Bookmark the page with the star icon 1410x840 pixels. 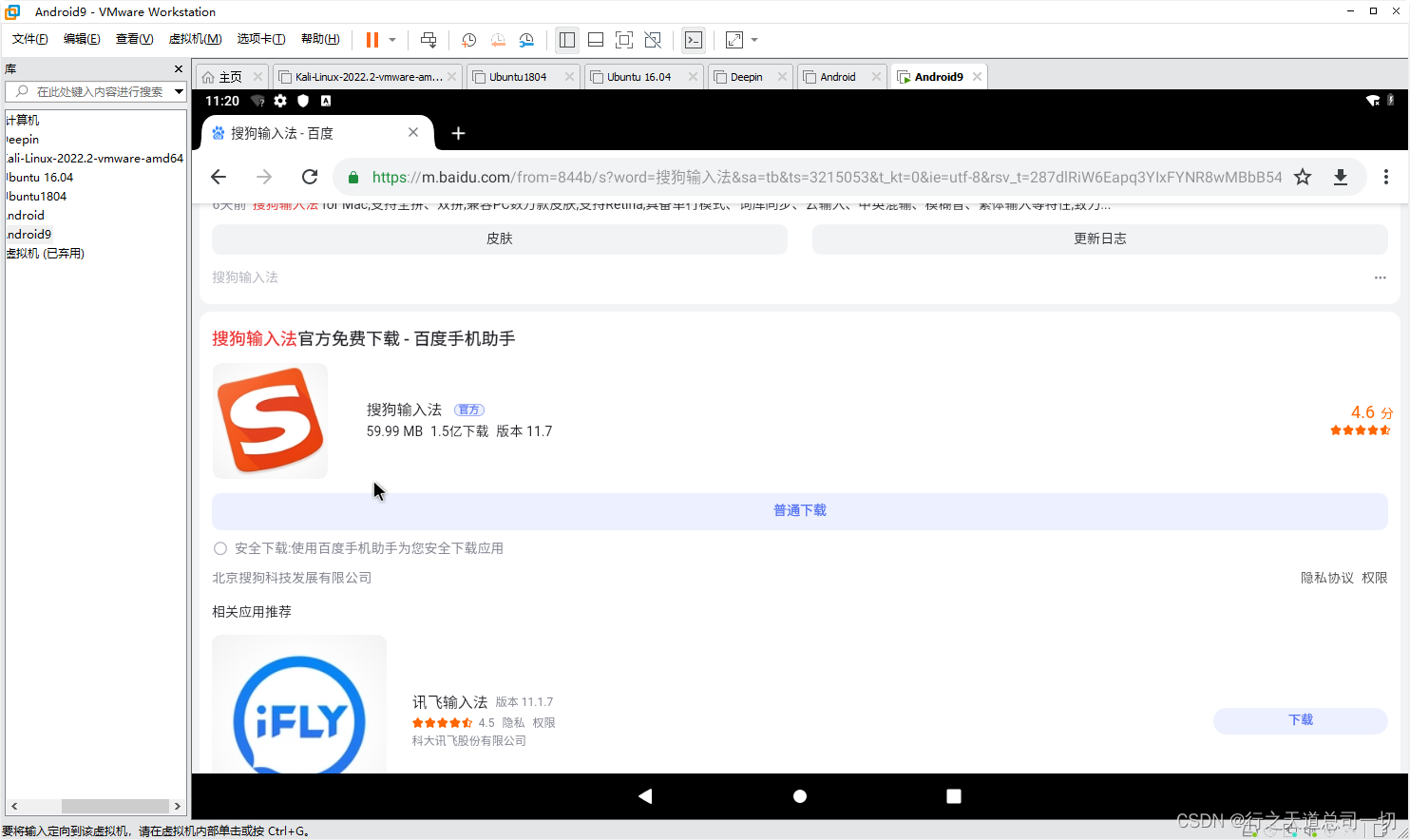click(1303, 177)
